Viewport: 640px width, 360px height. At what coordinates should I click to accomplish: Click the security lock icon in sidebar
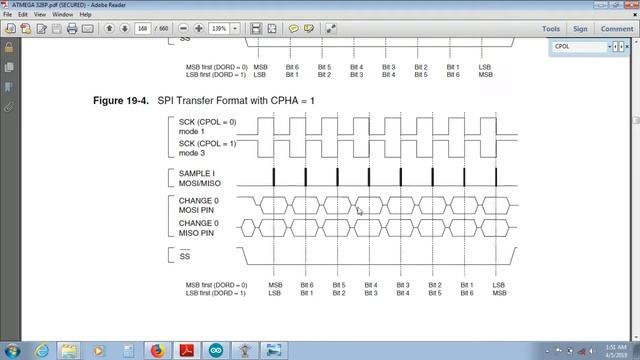(x=9, y=47)
